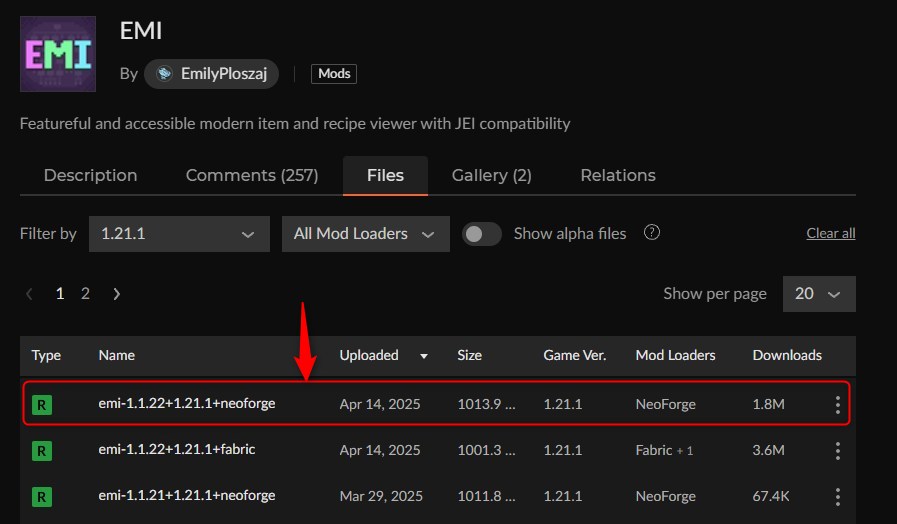Go to the next page arrow

pos(117,294)
